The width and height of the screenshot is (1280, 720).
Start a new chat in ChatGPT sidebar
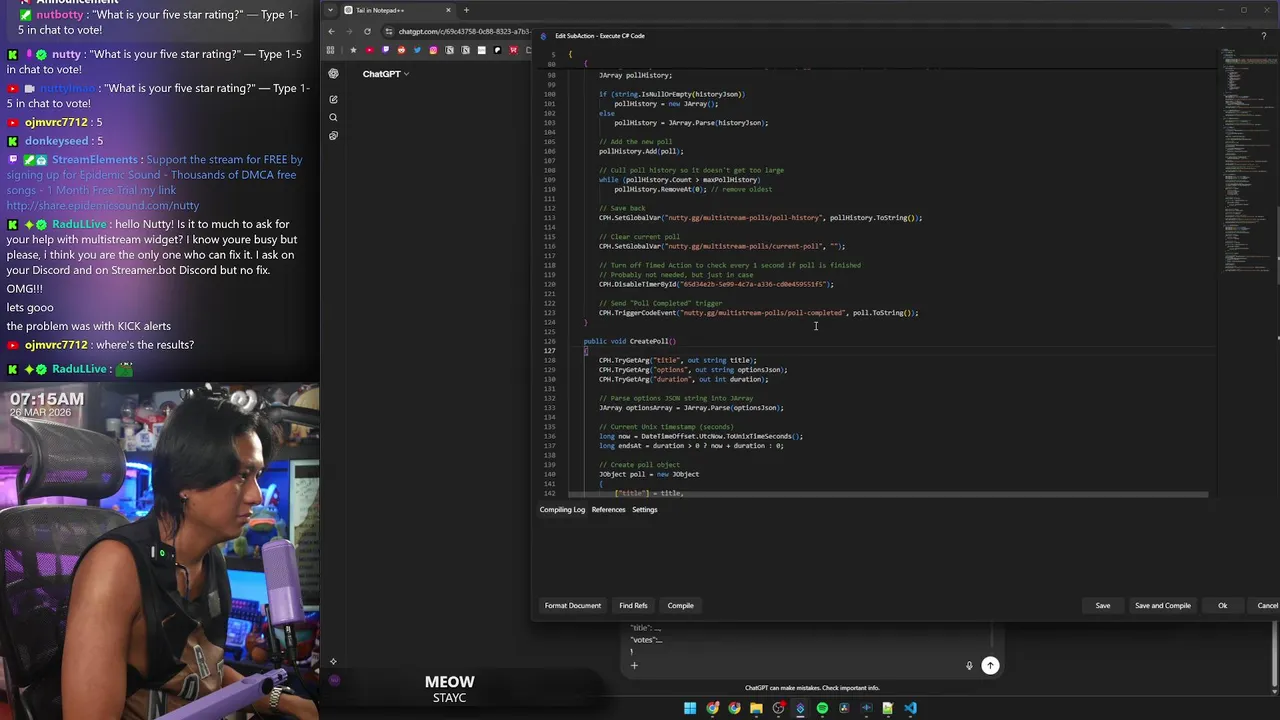tap(333, 99)
